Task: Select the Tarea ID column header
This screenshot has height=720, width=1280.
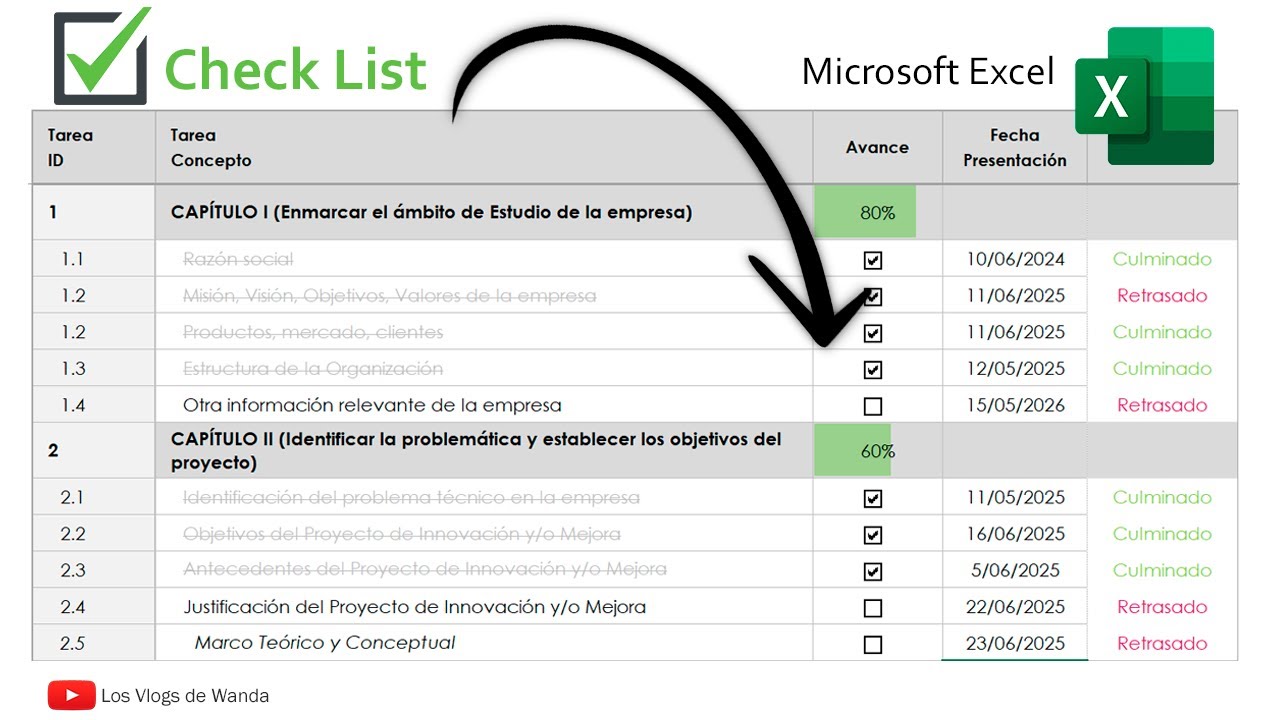Action: [93, 147]
